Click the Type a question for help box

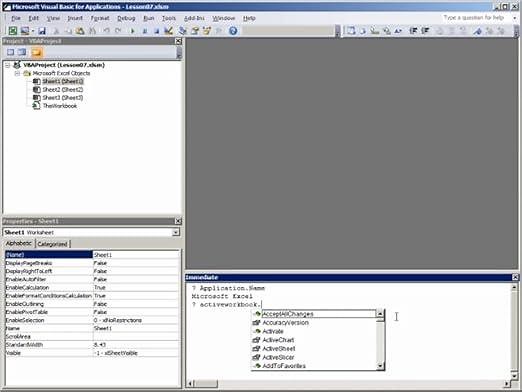(x=476, y=18)
